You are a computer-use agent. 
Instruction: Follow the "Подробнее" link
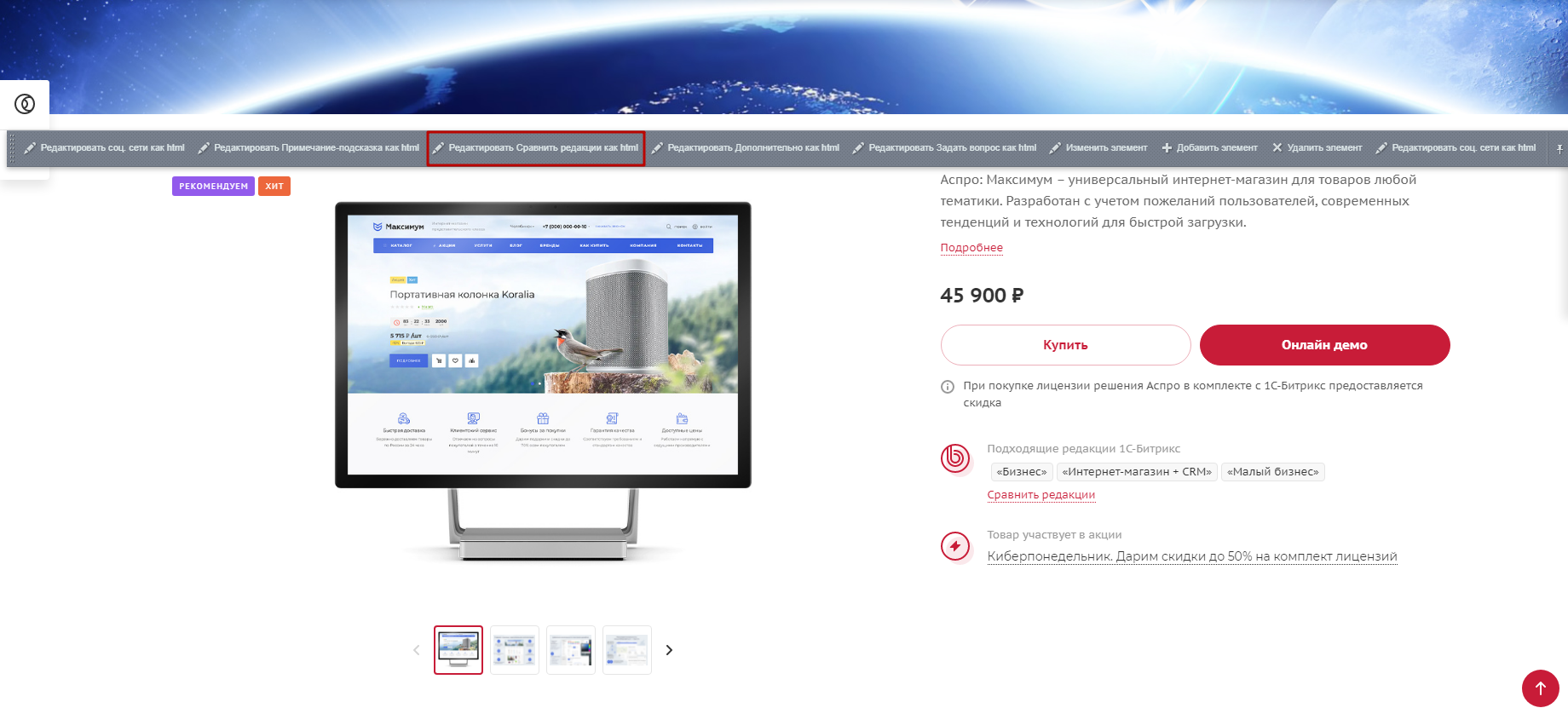point(971,248)
